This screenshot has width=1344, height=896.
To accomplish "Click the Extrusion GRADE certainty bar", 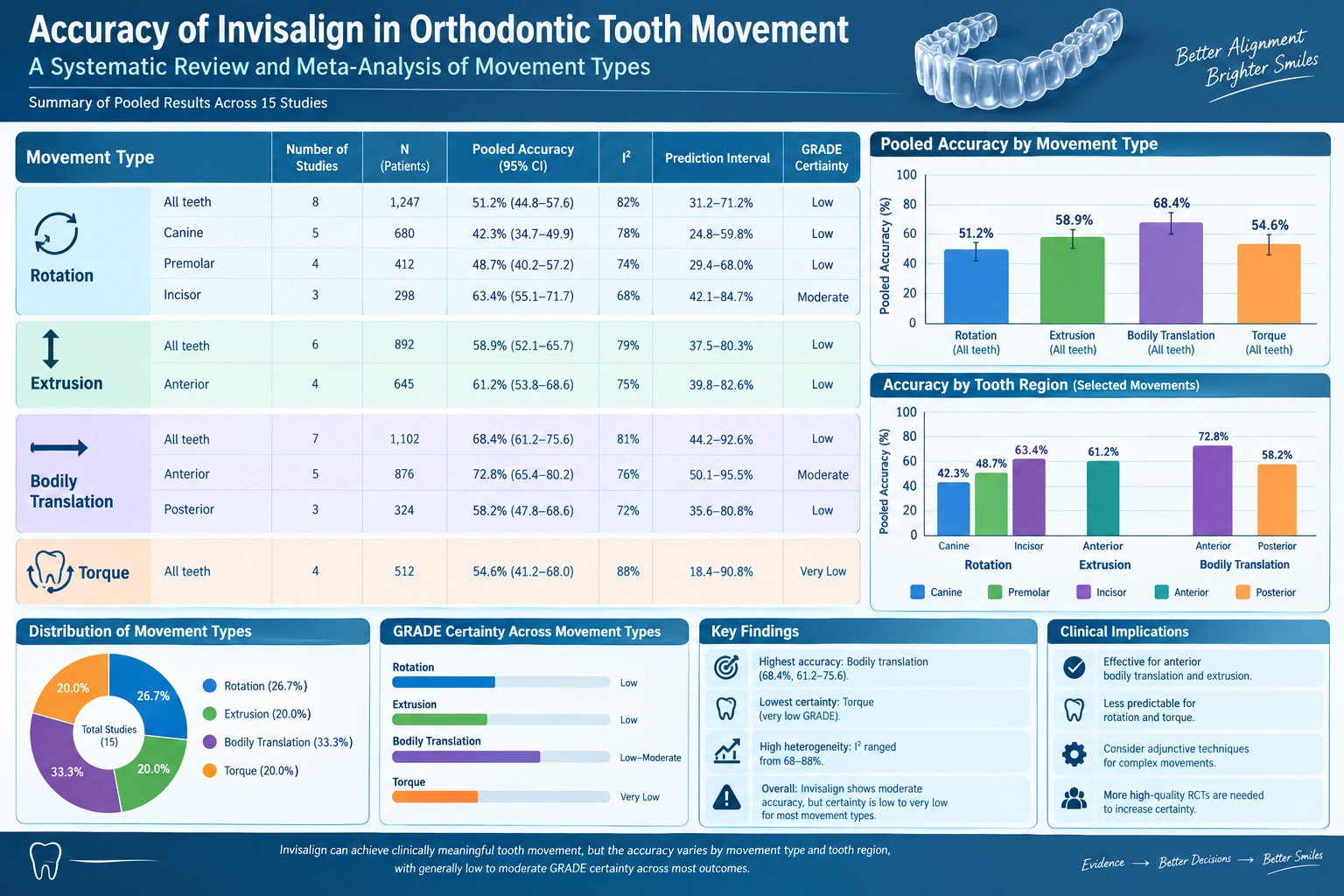I will click(x=501, y=719).
